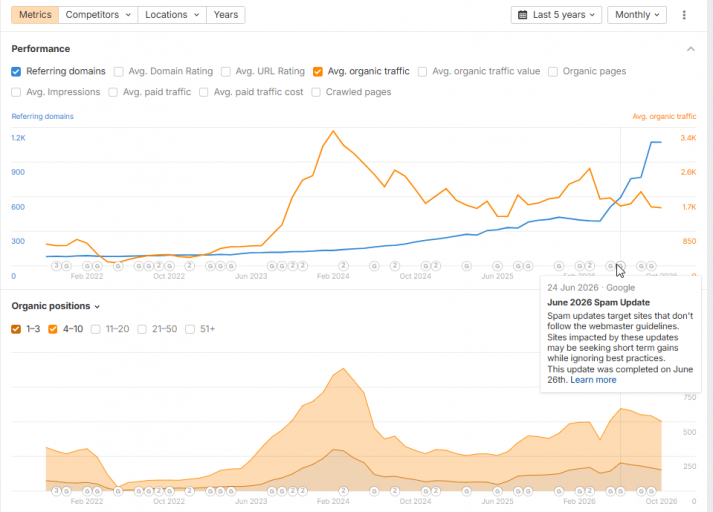Screen dimensions: 713x512
Task: Enable the Avg. paid traffic checkbox
Action: pyautogui.click(x=113, y=92)
